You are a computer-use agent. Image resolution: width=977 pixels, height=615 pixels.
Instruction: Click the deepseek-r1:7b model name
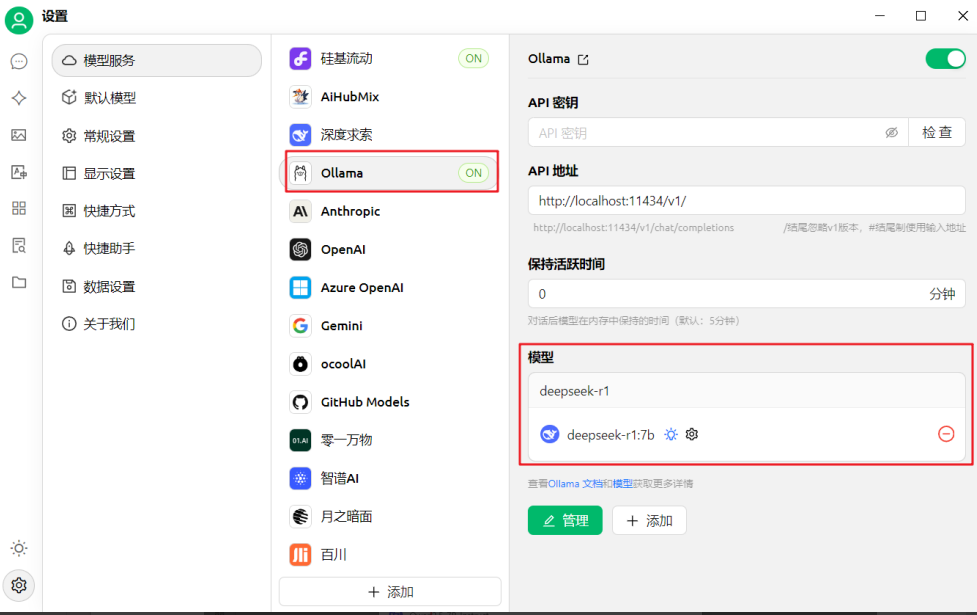pyautogui.click(x=611, y=435)
